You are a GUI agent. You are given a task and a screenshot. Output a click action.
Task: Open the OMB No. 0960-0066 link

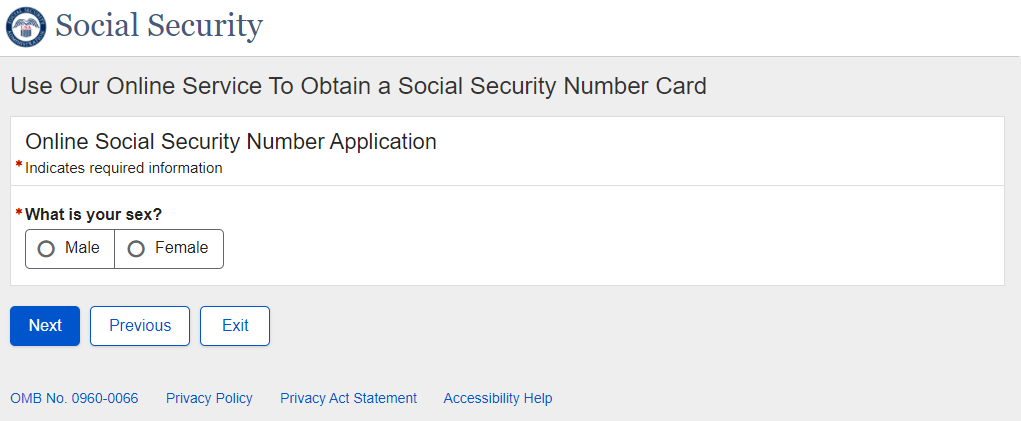tap(74, 398)
